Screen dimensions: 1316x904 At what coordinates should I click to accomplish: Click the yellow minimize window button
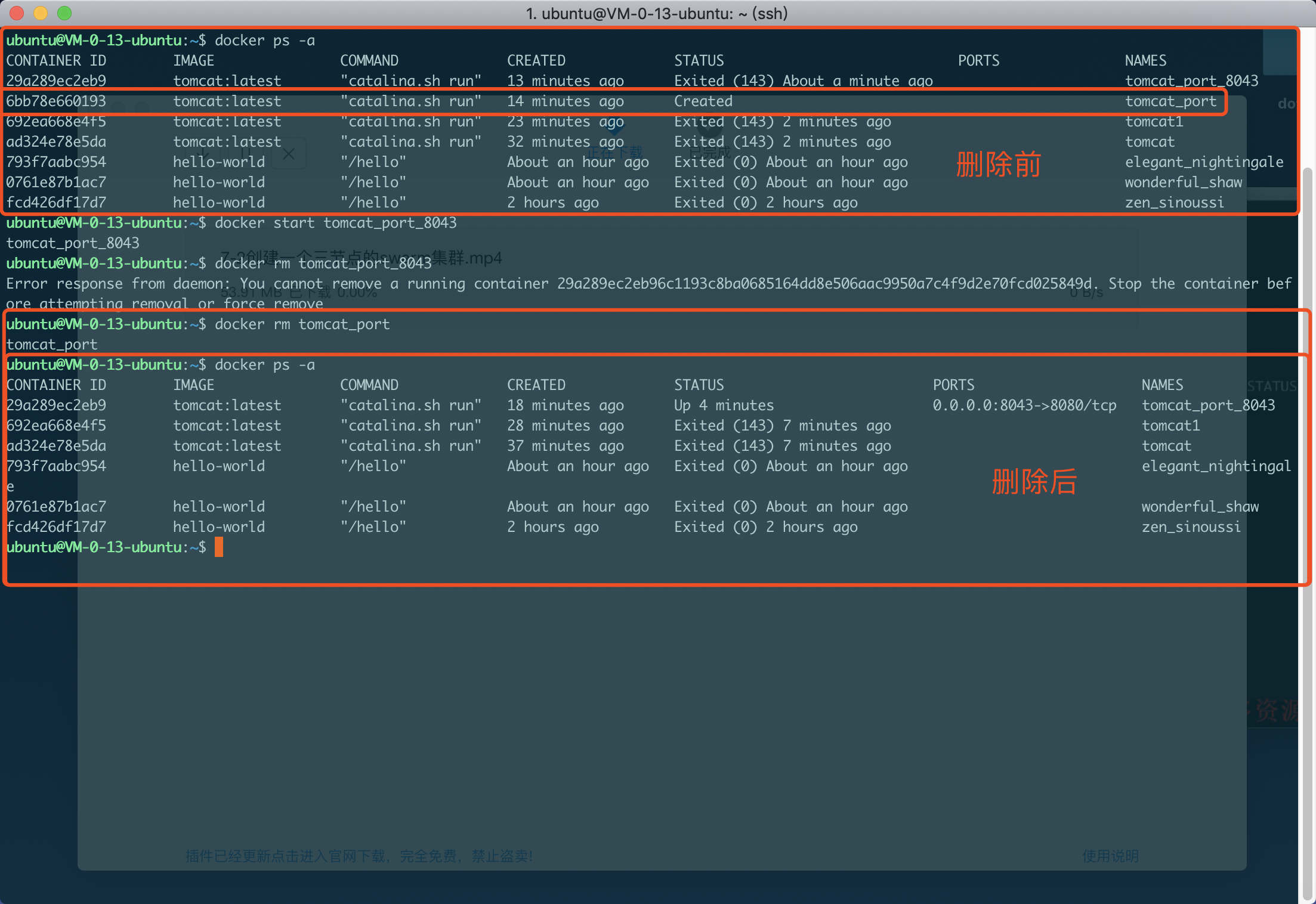[x=41, y=13]
